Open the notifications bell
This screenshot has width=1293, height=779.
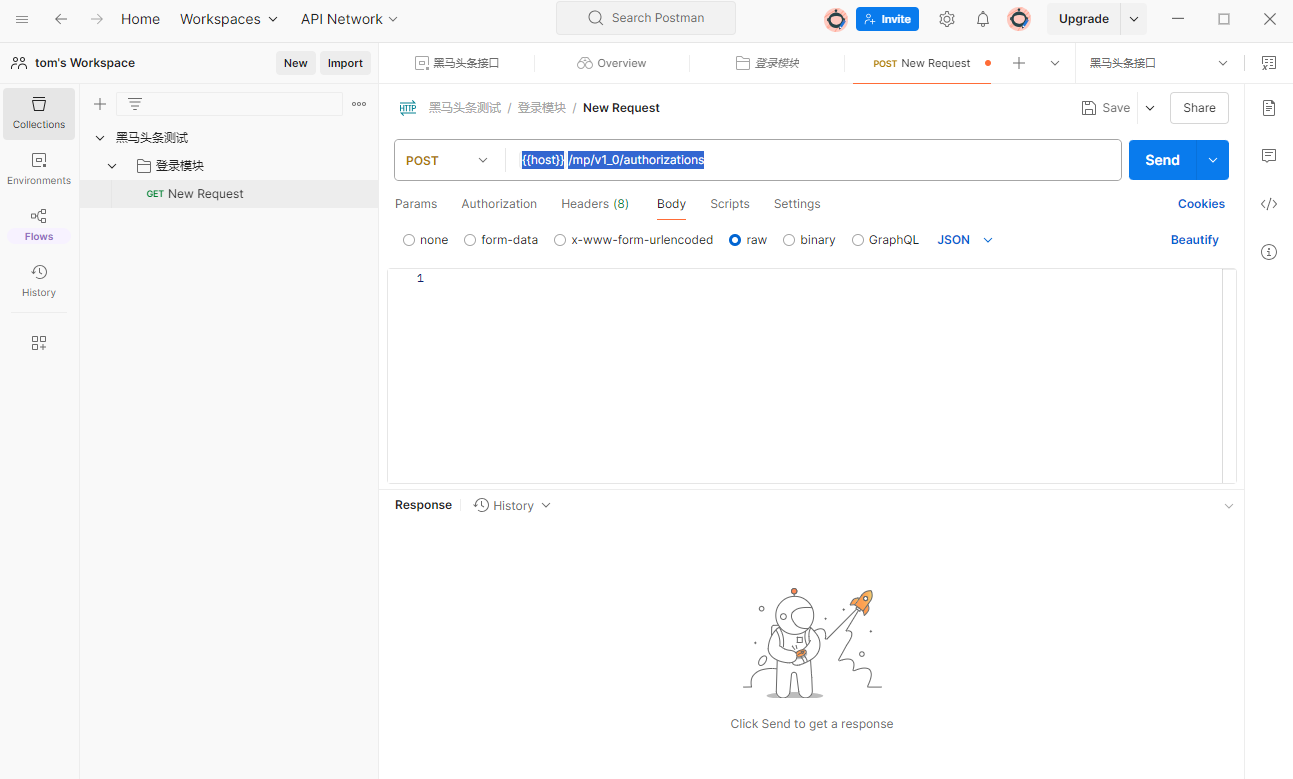coord(983,19)
